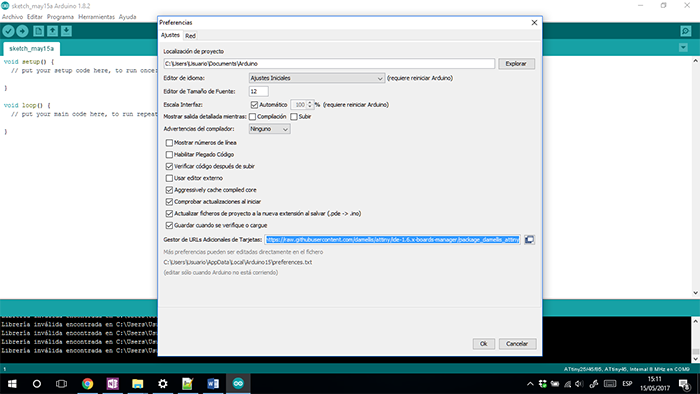Create a new sketch with New icon
700x394 pixels.
pos(39,31)
